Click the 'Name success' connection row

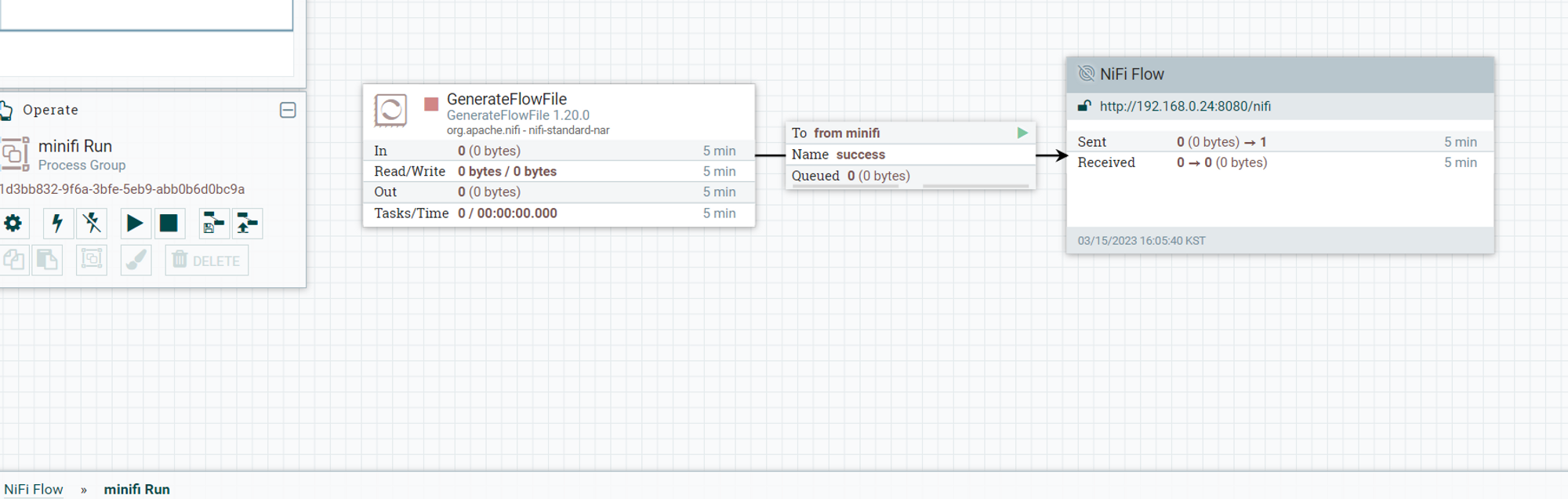point(910,155)
